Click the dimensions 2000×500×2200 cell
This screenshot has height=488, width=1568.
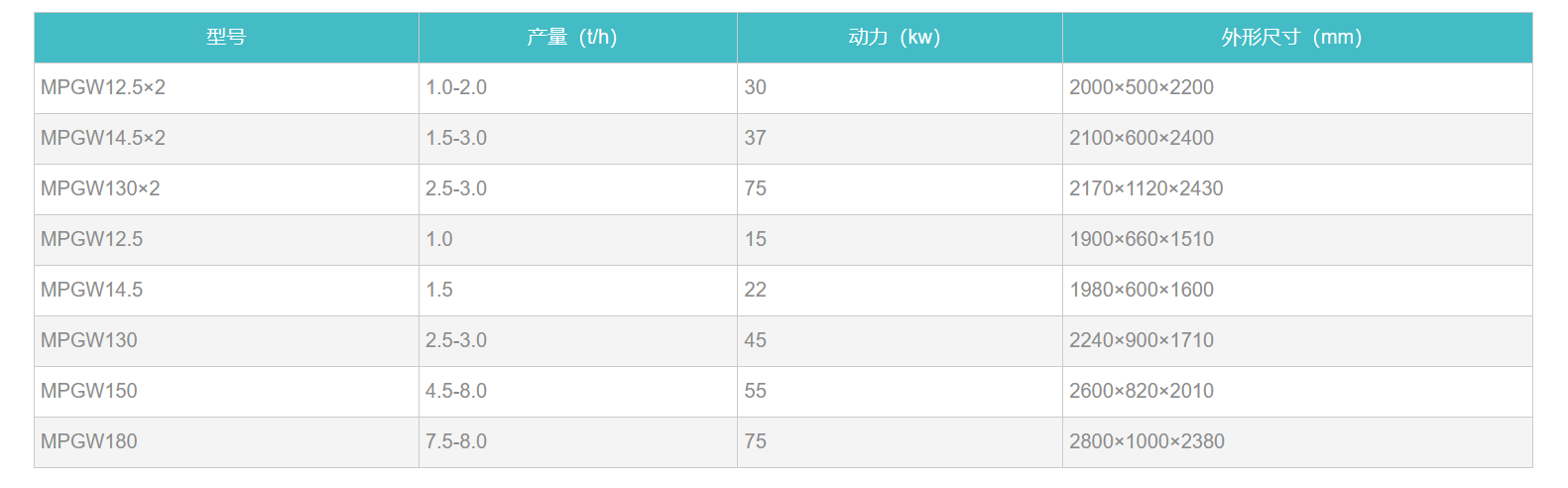pos(1142,87)
